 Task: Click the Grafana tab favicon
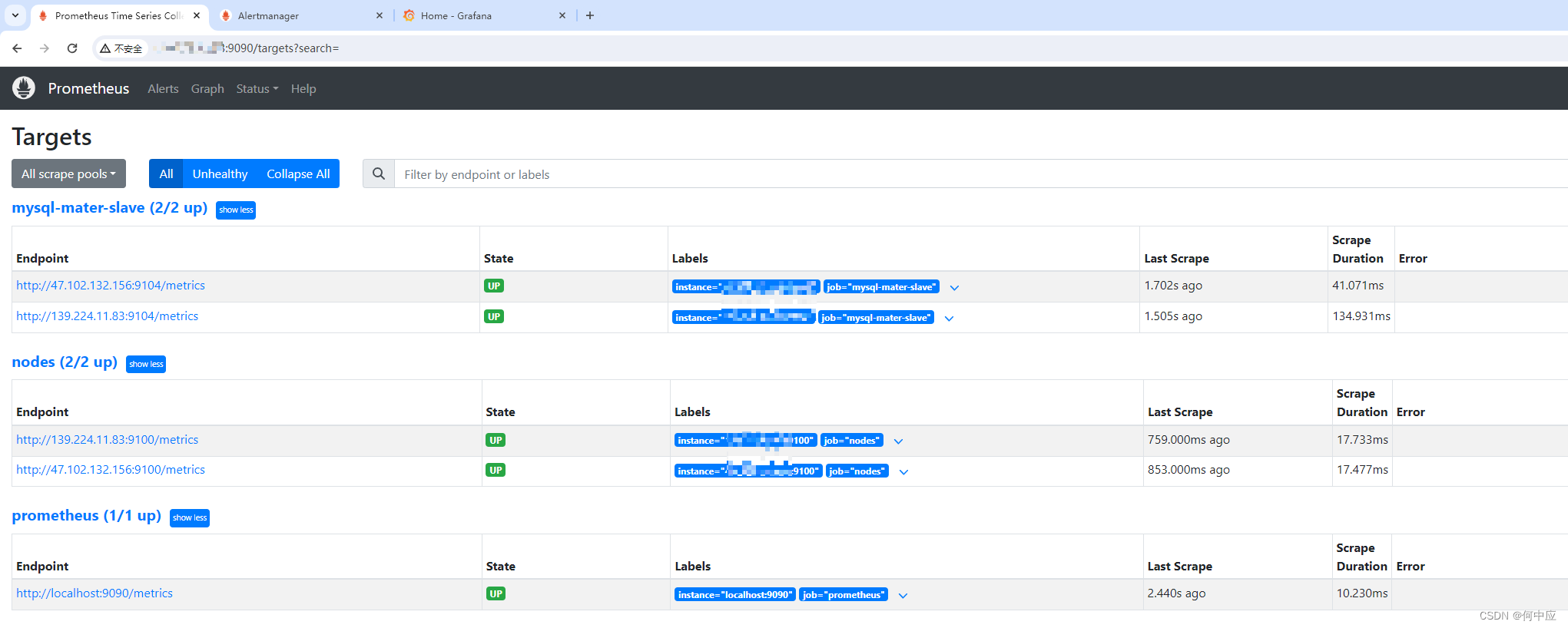pyautogui.click(x=409, y=15)
